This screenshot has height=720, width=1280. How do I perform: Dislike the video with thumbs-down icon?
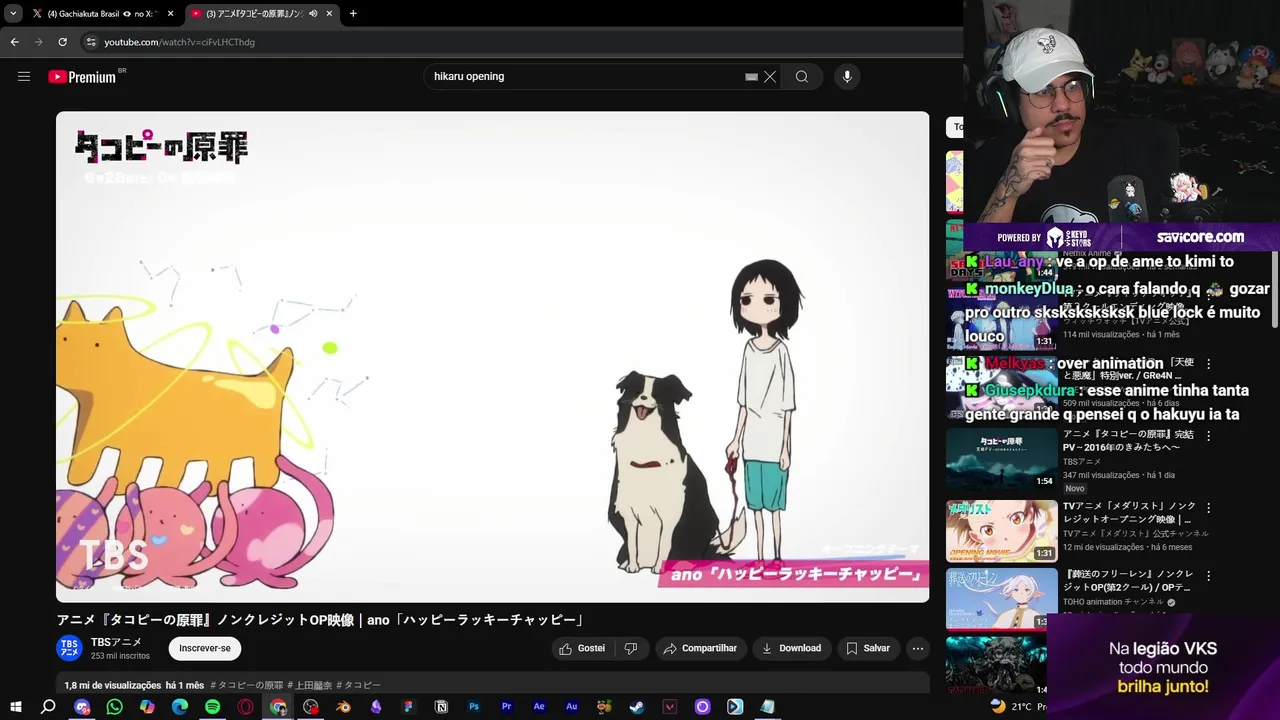pos(631,648)
